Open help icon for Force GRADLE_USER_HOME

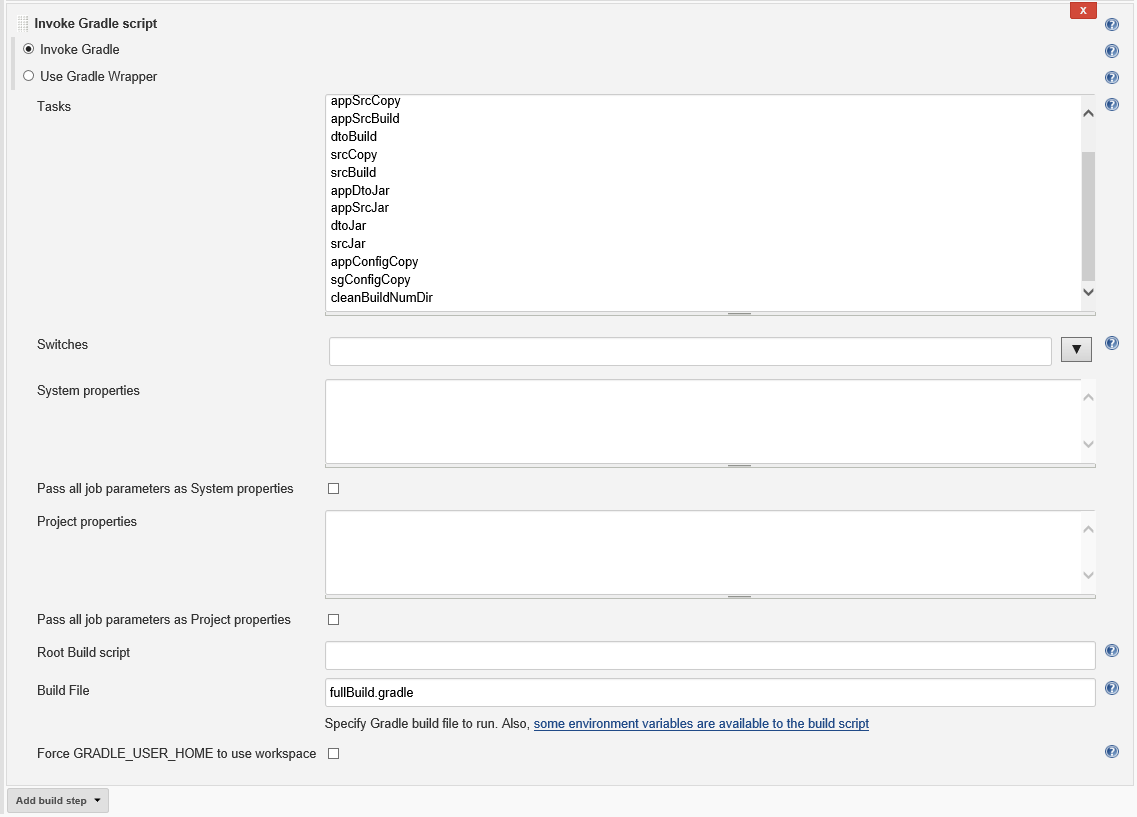[1112, 751]
